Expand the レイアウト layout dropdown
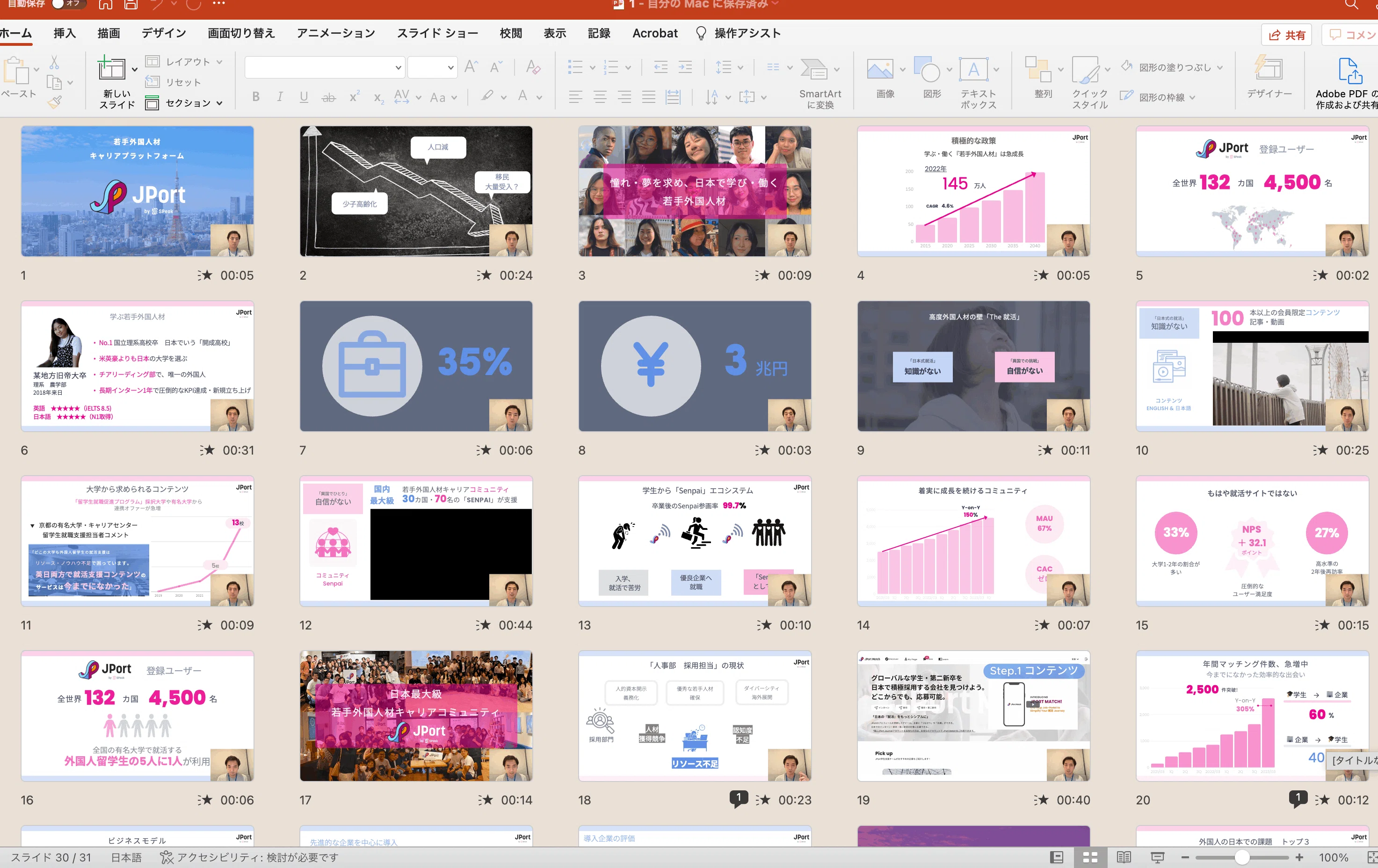 pyautogui.click(x=219, y=62)
